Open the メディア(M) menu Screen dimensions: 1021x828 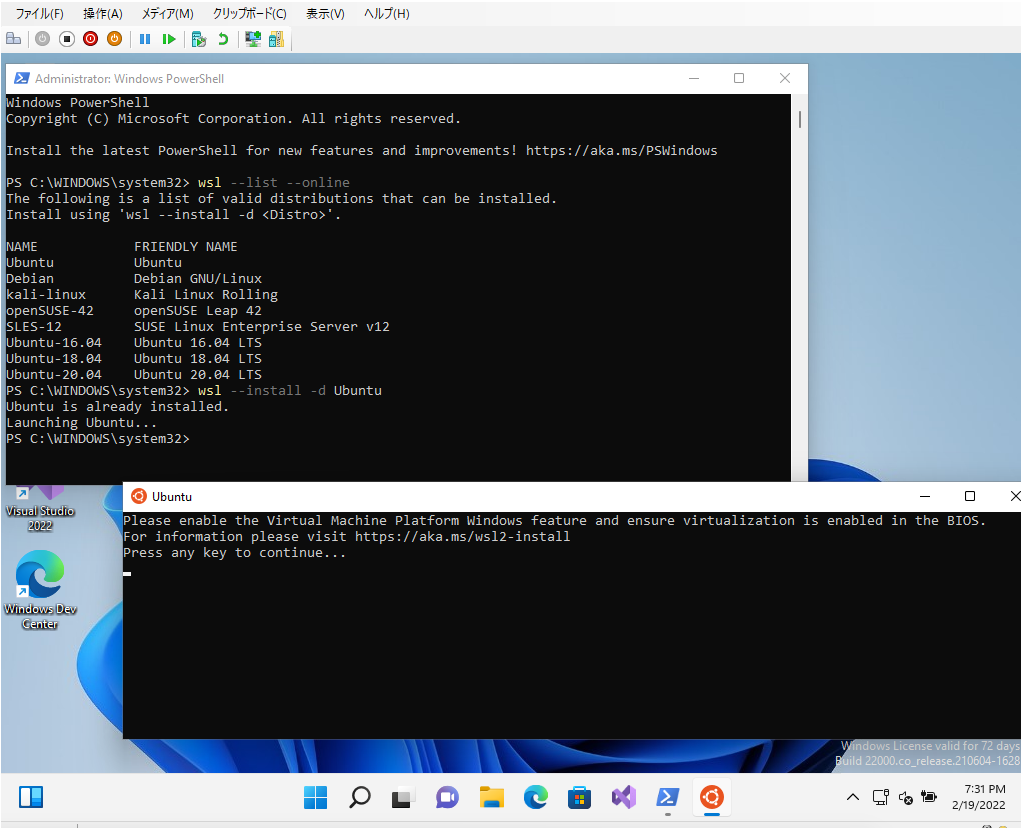(167, 13)
